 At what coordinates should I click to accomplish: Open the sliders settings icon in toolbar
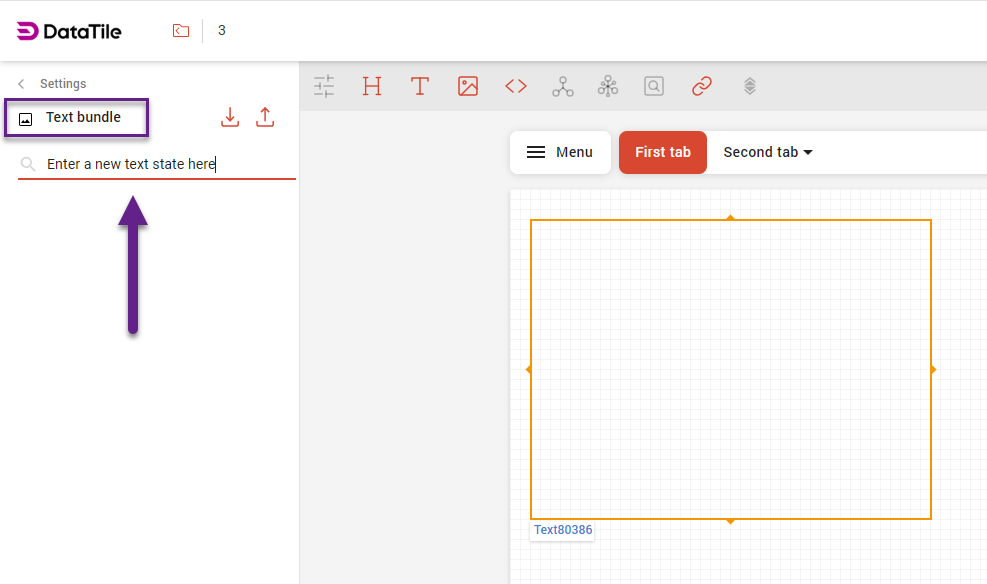click(x=324, y=86)
